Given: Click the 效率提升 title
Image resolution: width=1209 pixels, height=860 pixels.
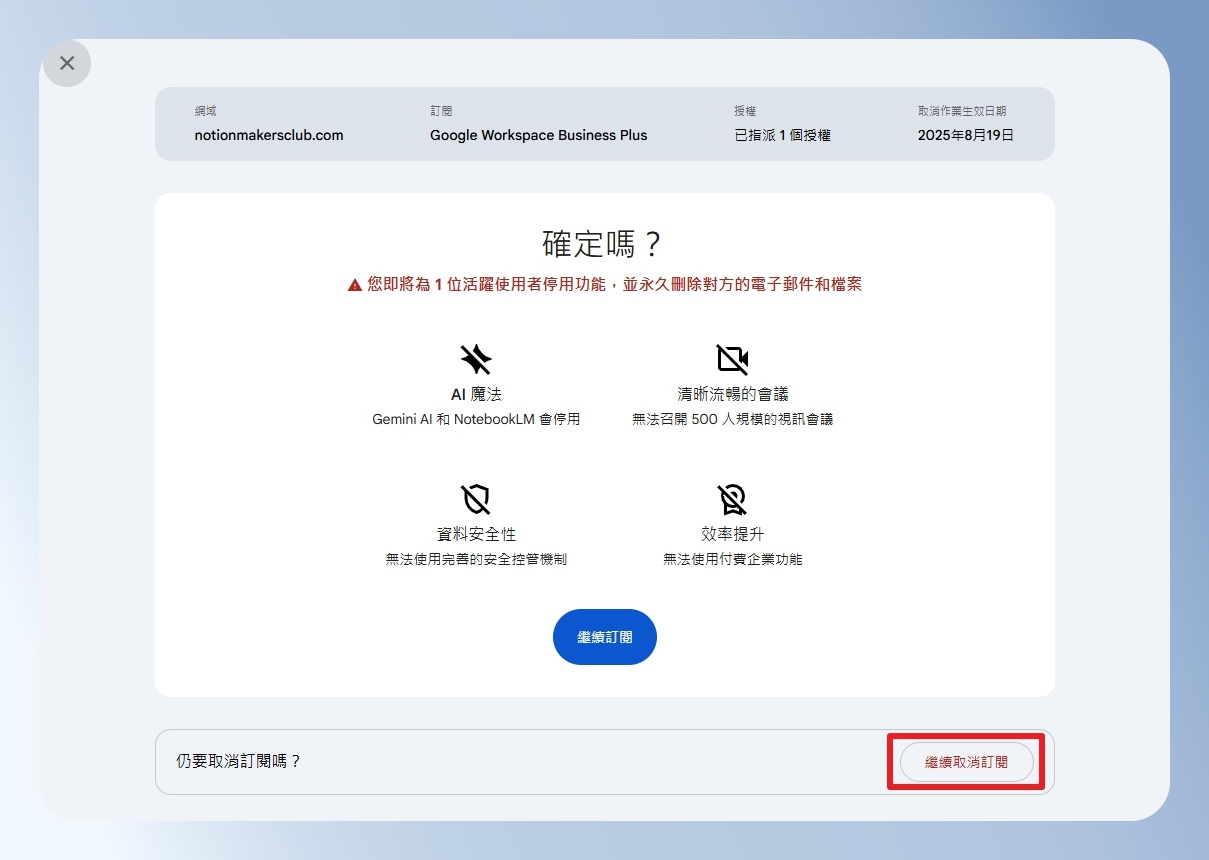Looking at the screenshot, I should click(732, 534).
